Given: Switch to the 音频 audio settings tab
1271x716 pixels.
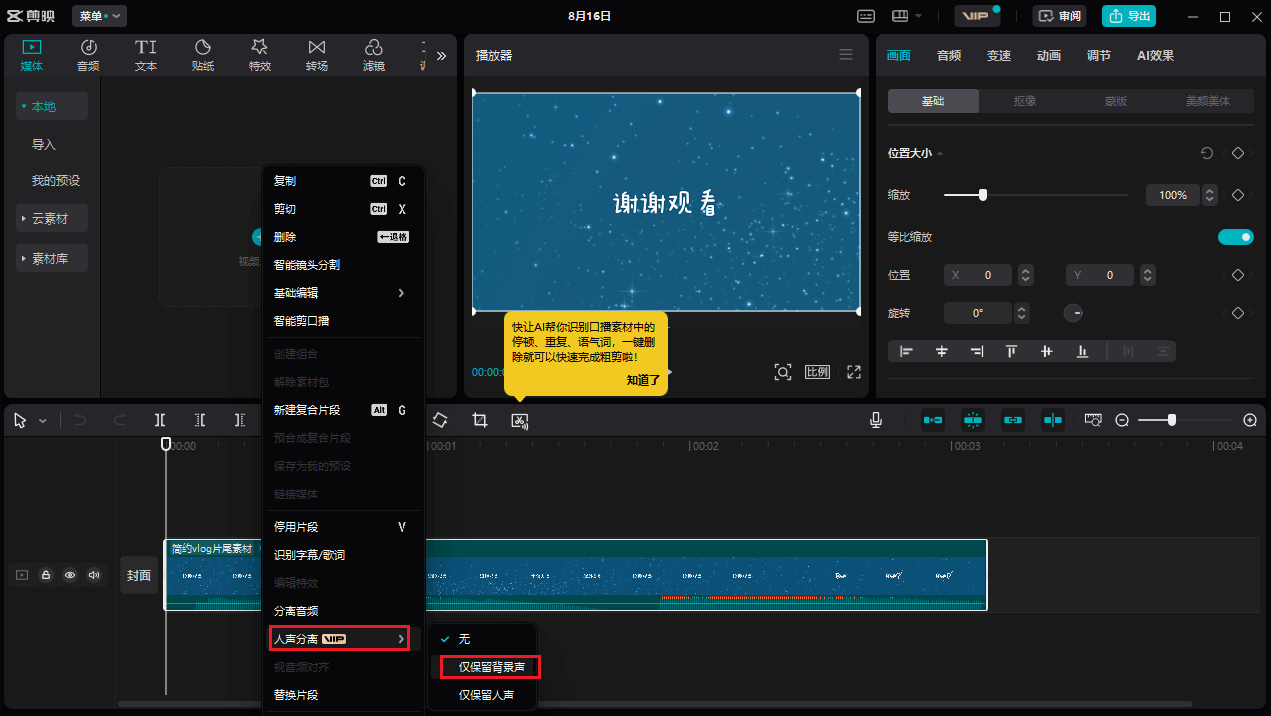Looking at the screenshot, I should point(948,55).
